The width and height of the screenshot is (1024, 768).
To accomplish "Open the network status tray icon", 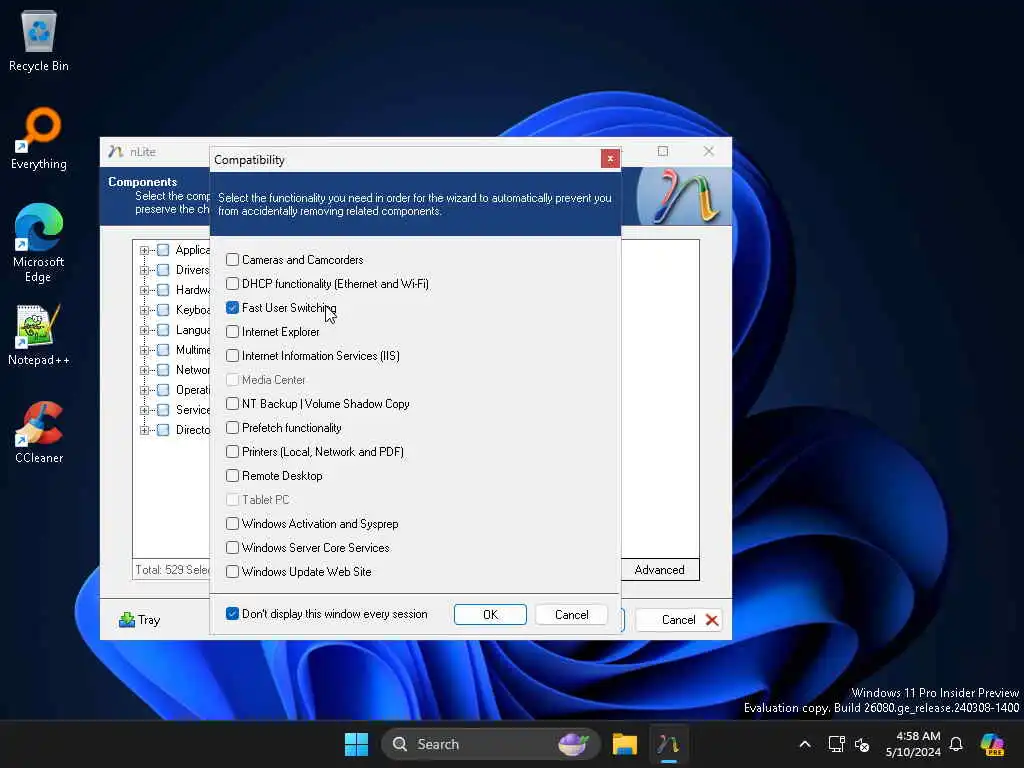I will (x=837, y=744).
